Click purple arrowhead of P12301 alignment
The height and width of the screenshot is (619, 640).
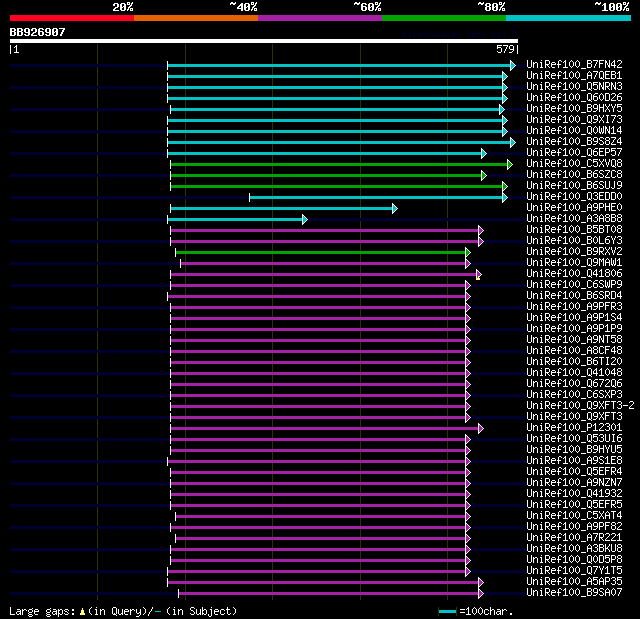click(481, 428)
